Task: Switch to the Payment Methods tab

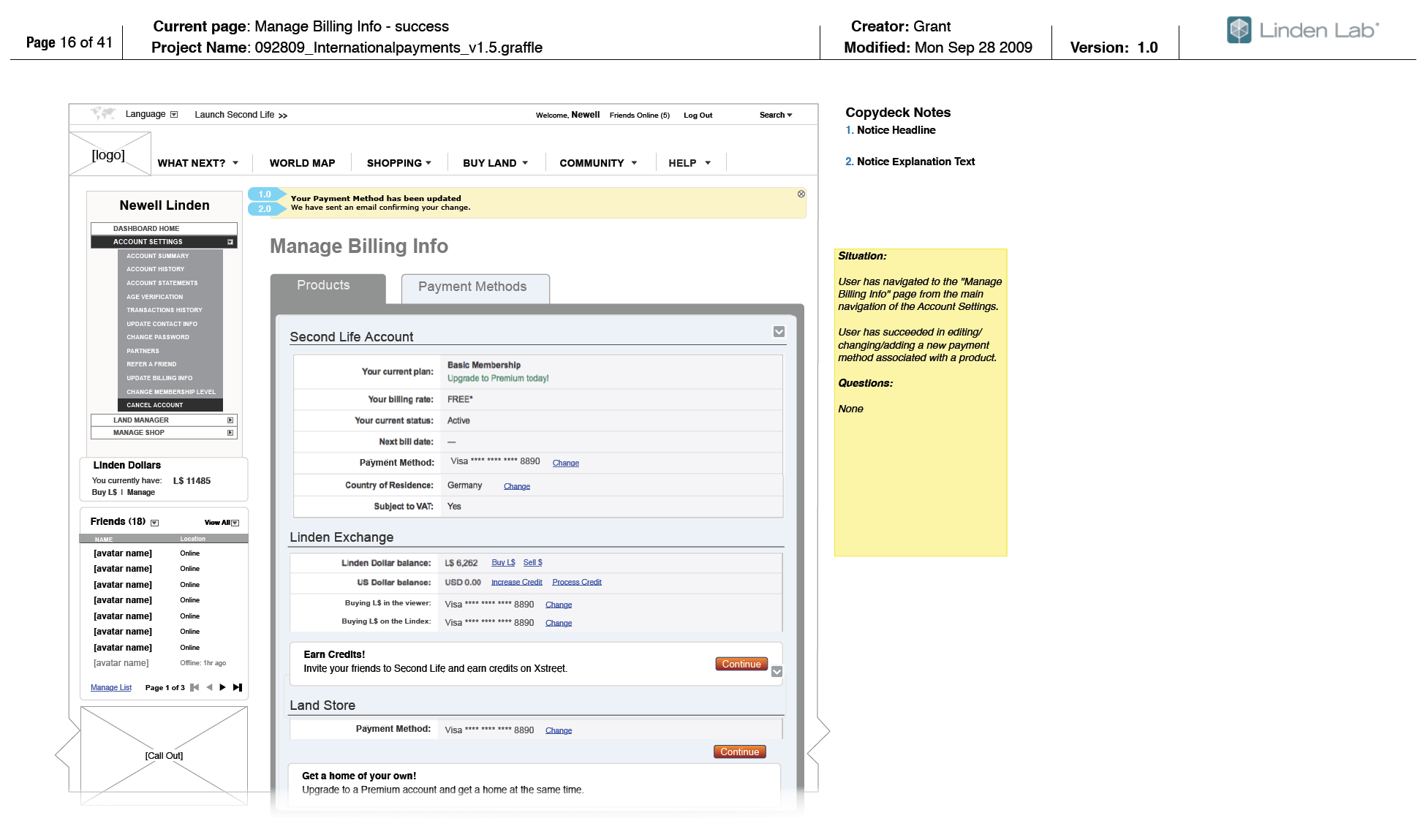Action: tap(475, 287)
